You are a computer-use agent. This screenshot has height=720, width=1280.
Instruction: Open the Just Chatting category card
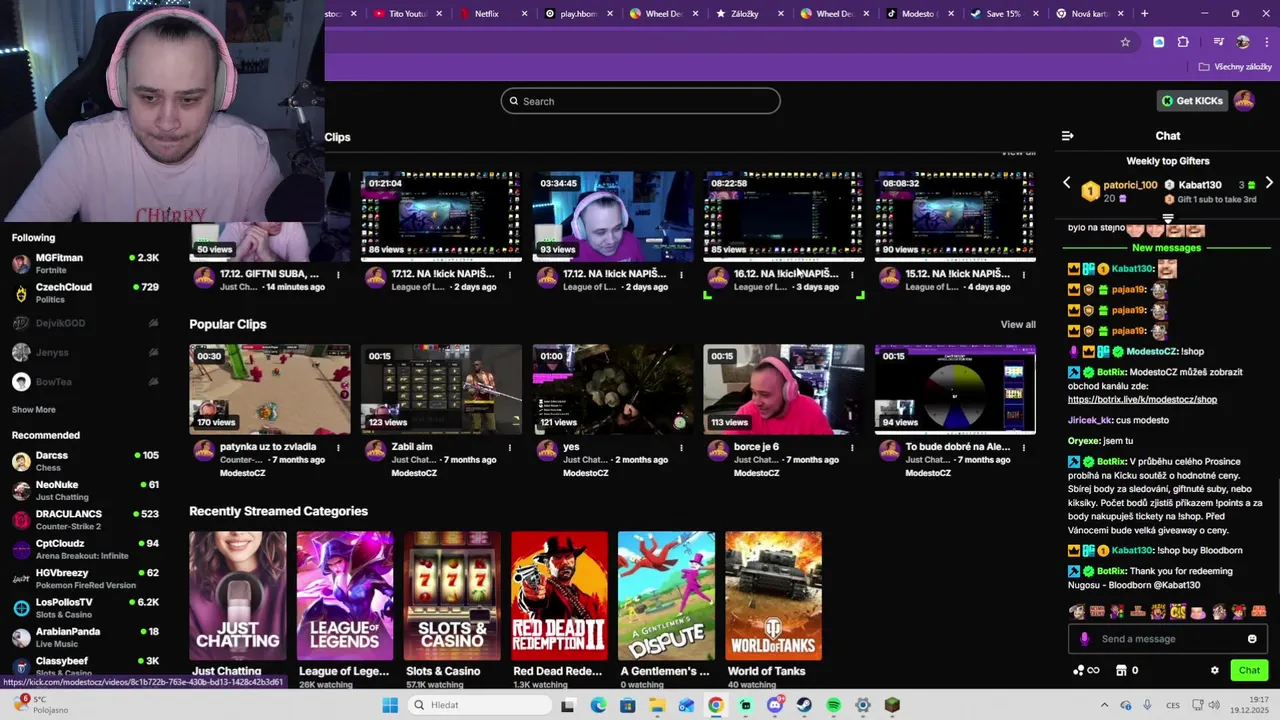[x=238, y=596]
